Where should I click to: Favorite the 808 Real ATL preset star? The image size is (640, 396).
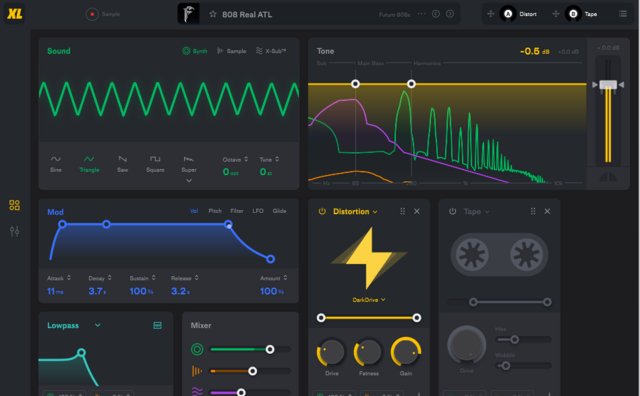point(213,14)
